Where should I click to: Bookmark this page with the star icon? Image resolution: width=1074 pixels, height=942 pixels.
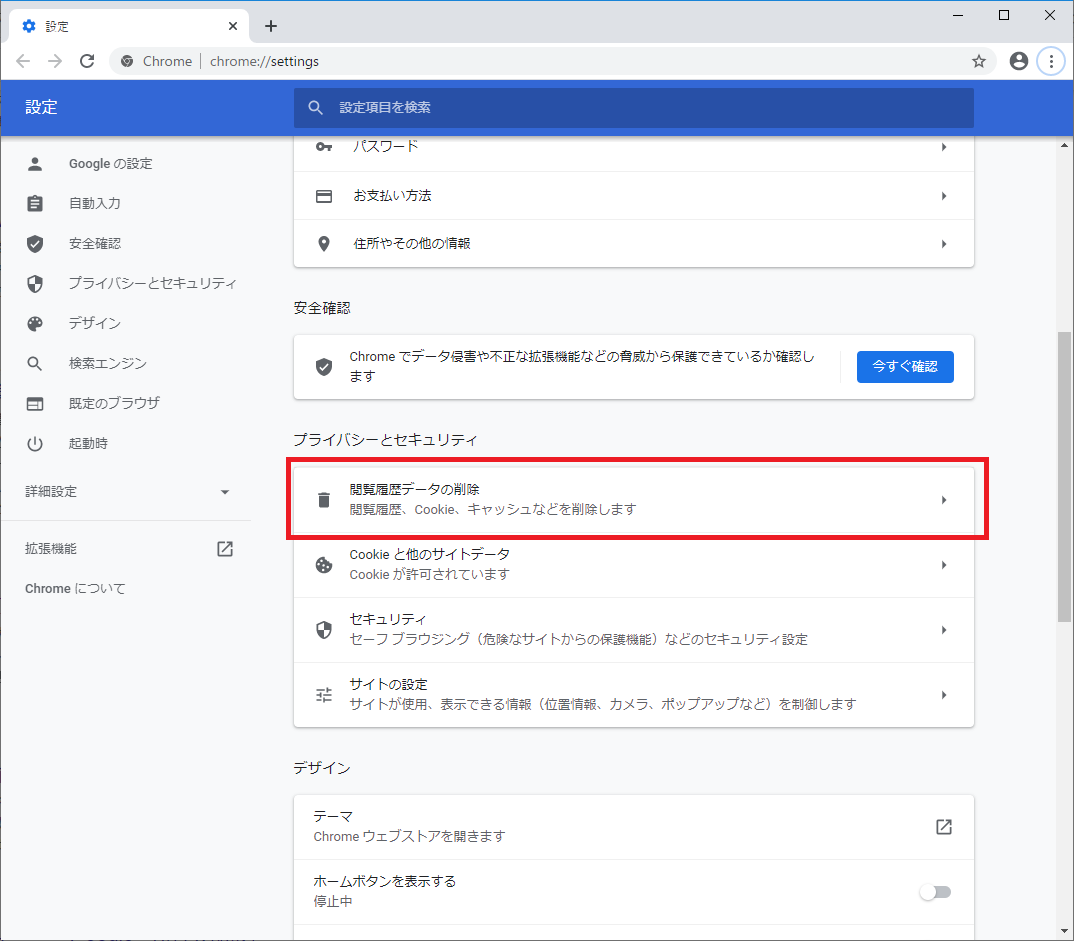point(978,61)
